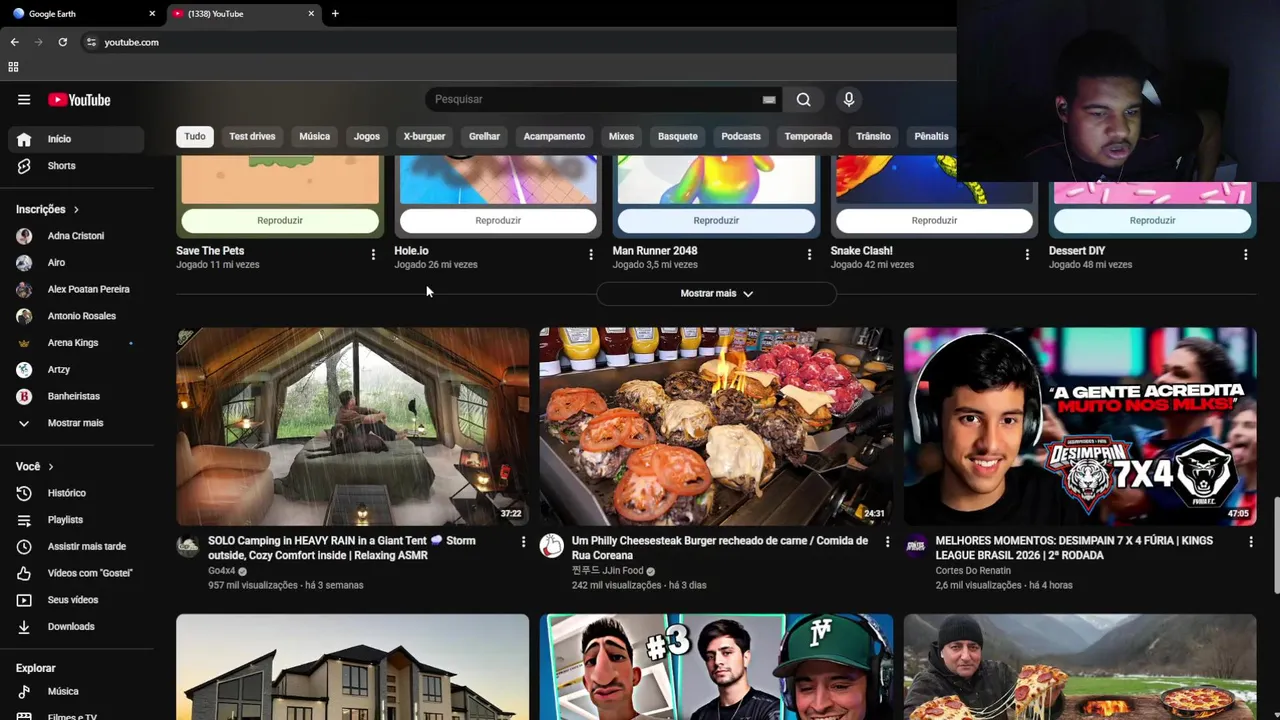Open a new browser tab
This screenshot has width=1280, height=720.
pos(335,14)
